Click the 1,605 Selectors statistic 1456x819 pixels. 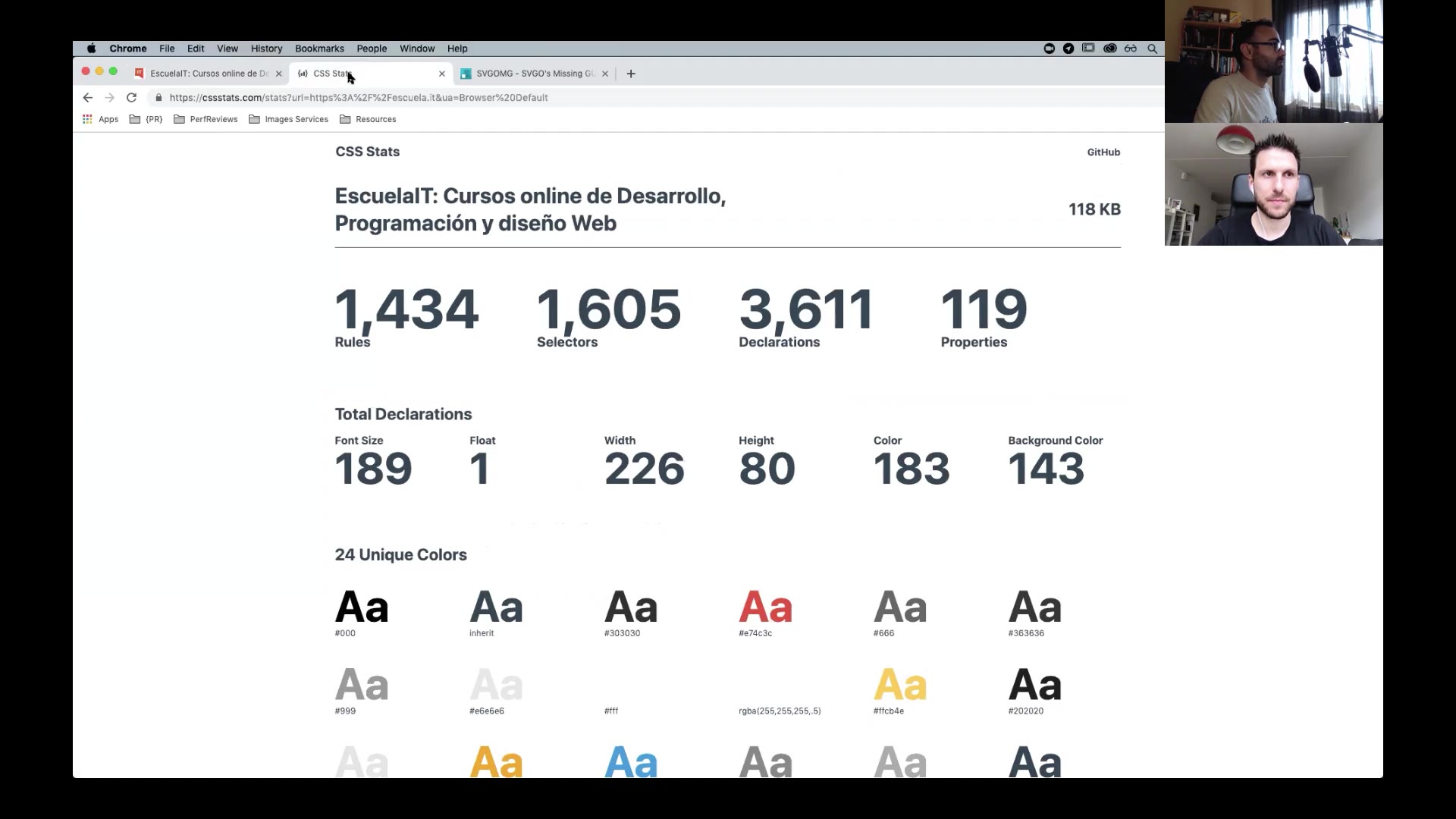609,317
